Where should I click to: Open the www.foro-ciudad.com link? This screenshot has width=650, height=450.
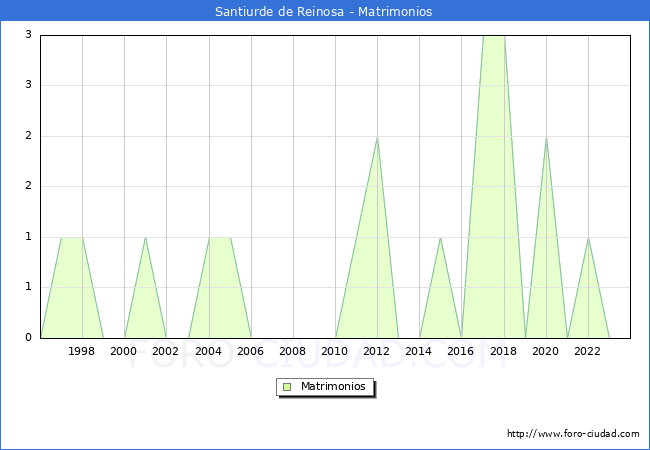click(x=573, y=434)
